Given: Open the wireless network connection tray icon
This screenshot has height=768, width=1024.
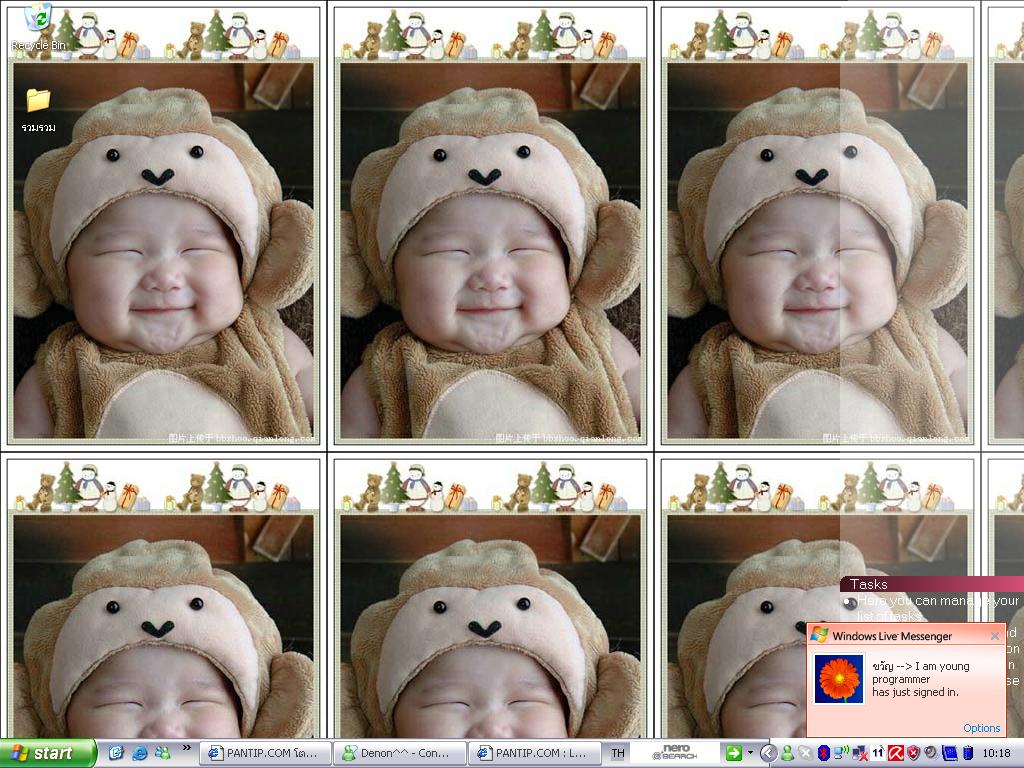Looking at the screenshot, I should 841,753.
